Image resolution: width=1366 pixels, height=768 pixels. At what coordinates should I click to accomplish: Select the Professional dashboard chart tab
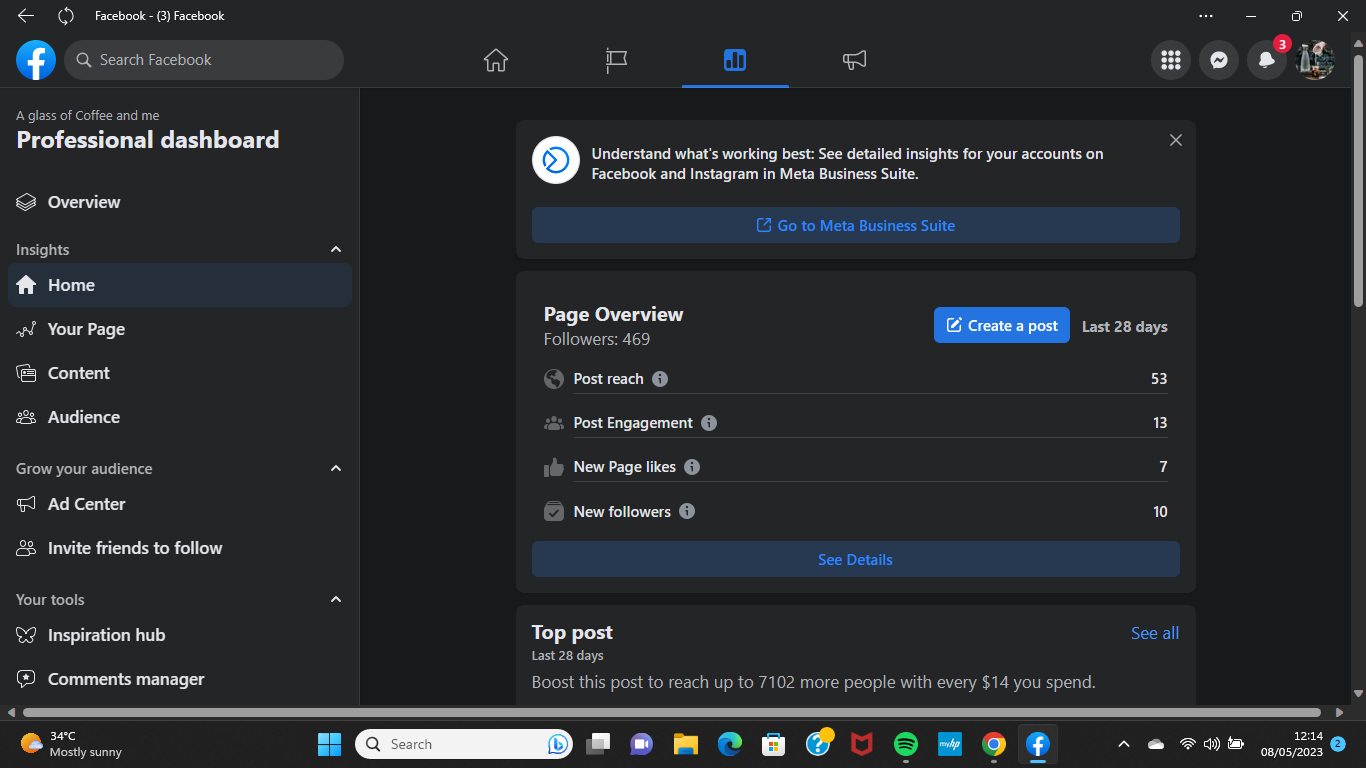pos(735,60)
